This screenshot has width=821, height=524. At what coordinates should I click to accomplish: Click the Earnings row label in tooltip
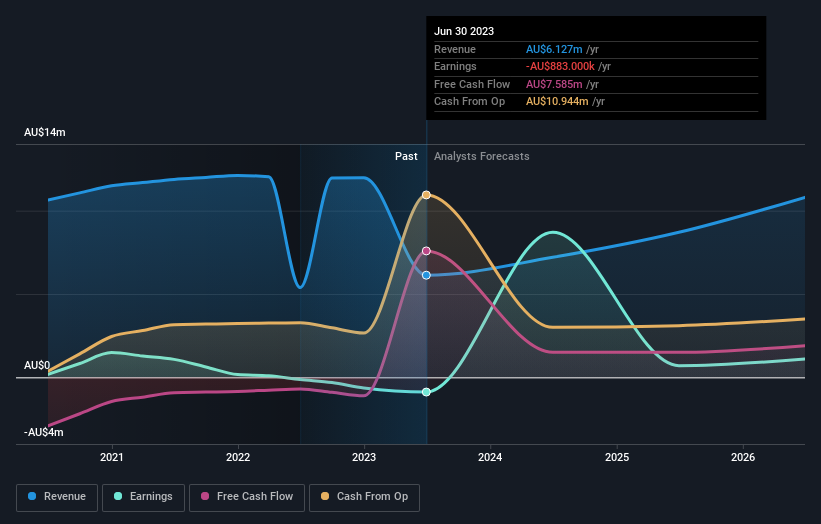click(x=456, y=66)
